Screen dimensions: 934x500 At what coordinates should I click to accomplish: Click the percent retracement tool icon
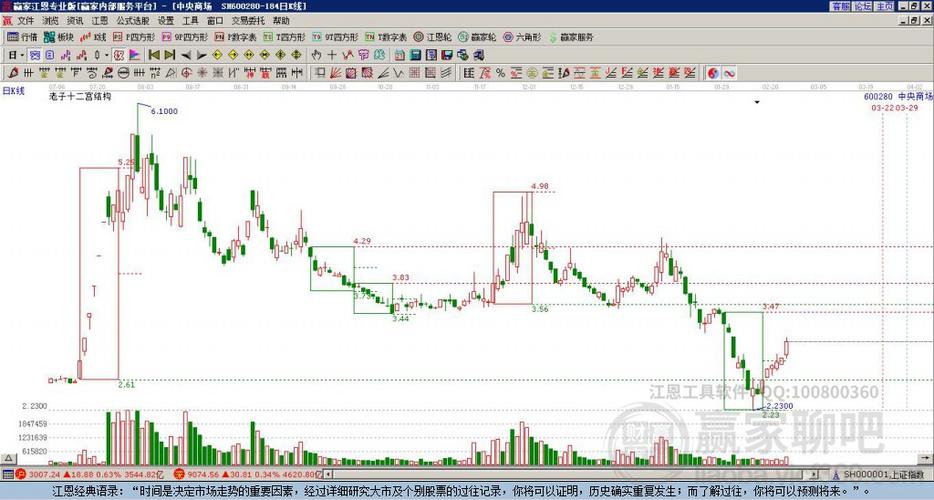[x=500, y=73]
